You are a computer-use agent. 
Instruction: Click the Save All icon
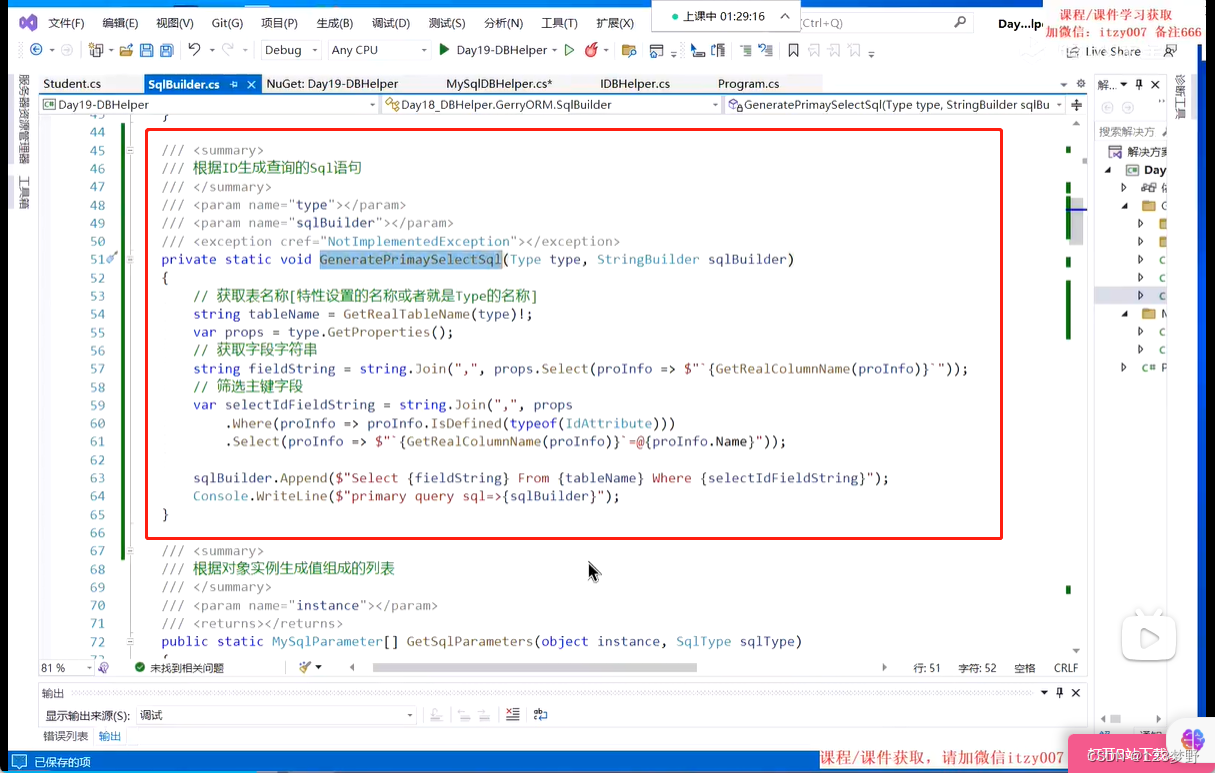[x=165, y=52]
